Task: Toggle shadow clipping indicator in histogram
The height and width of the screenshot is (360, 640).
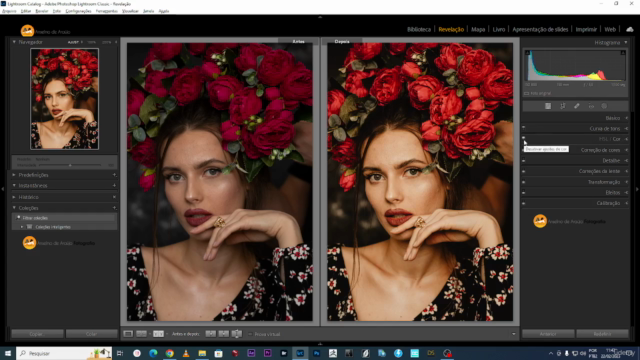Action: pos(527,53)
